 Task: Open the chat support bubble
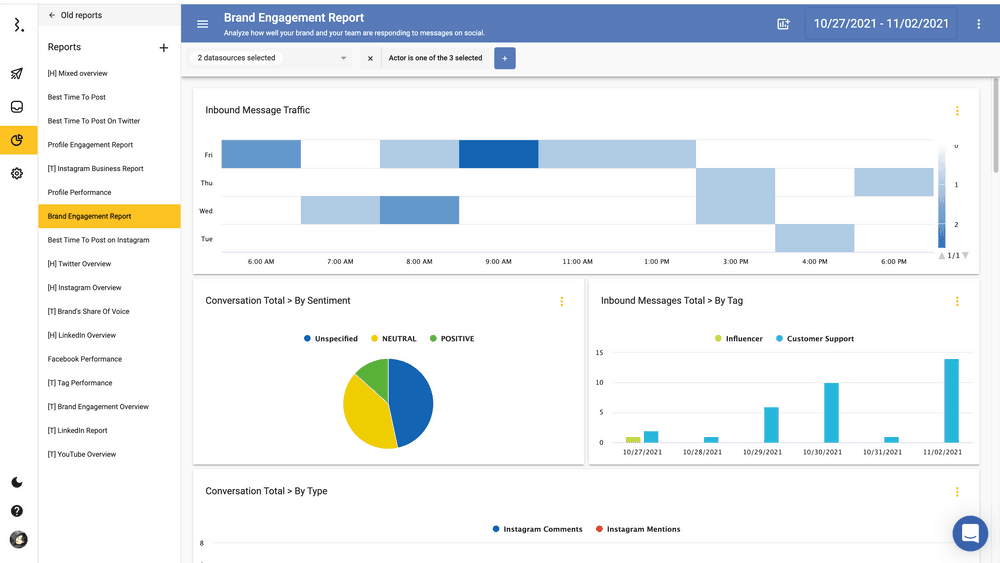point(969,534)
